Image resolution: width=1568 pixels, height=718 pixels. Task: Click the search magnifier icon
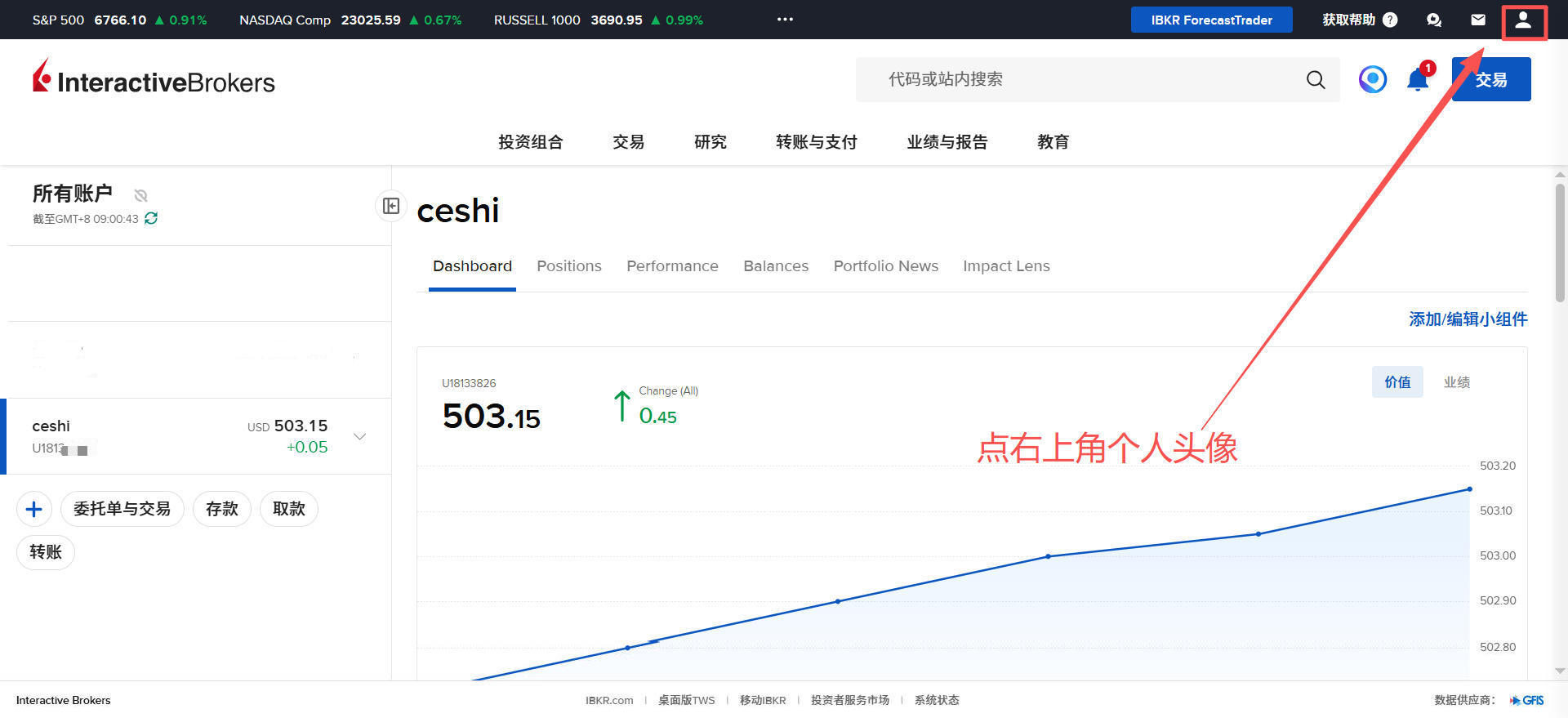[x=1315, y=79]
